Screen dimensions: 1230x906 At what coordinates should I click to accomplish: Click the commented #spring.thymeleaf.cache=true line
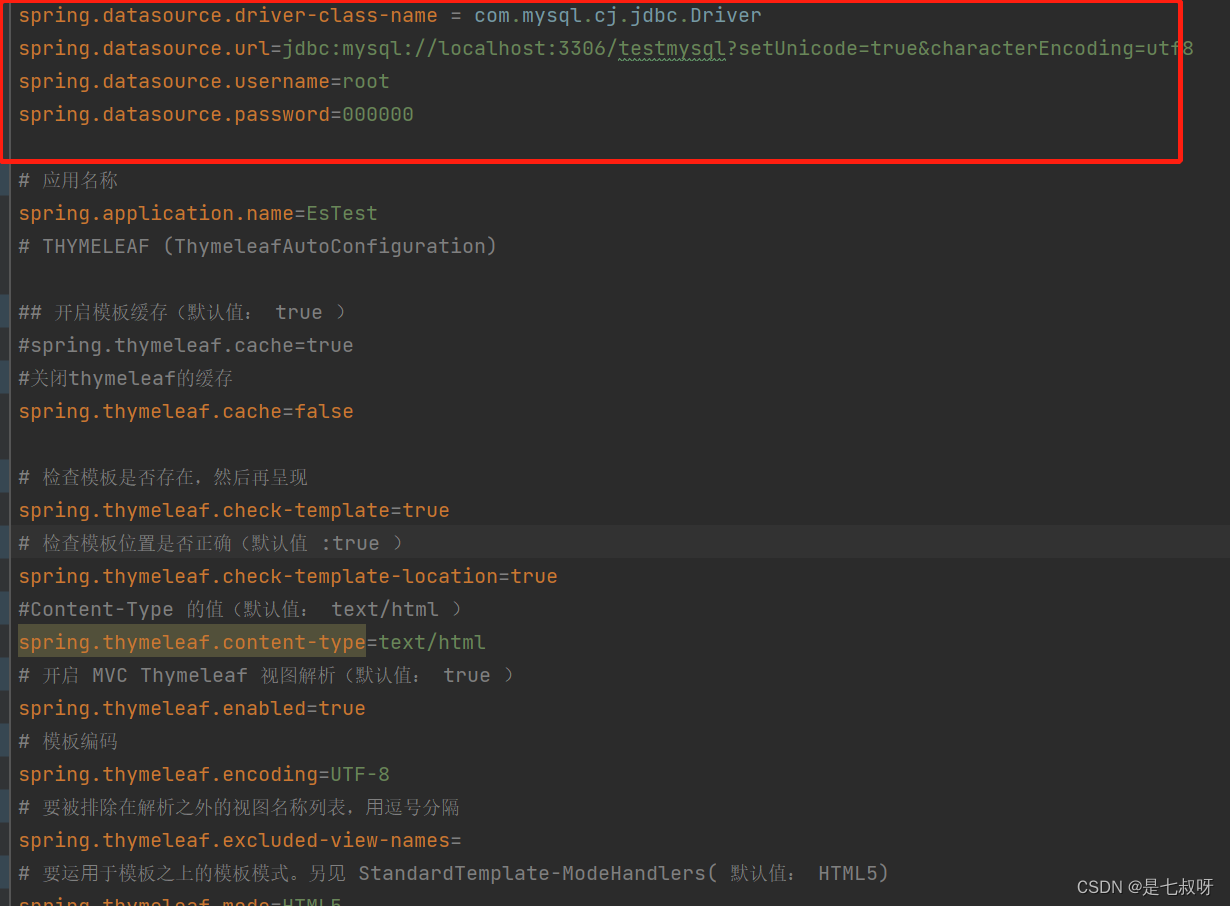185,345
